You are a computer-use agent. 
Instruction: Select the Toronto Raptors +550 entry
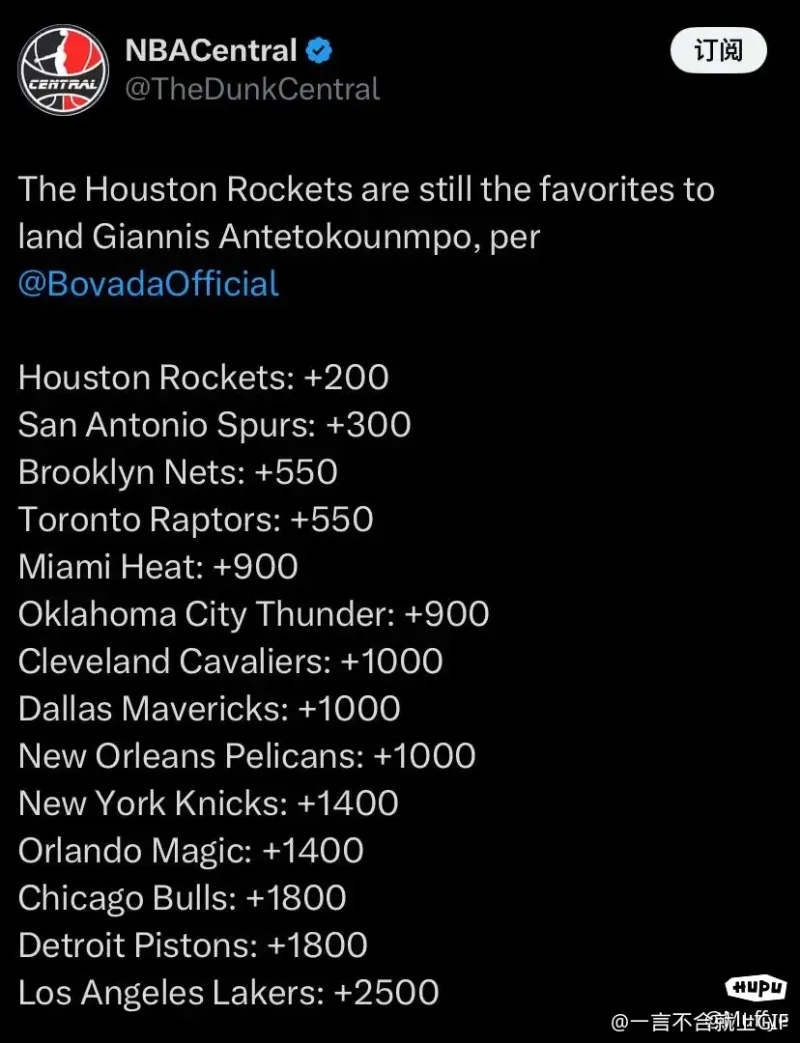[x=196, y=519]
